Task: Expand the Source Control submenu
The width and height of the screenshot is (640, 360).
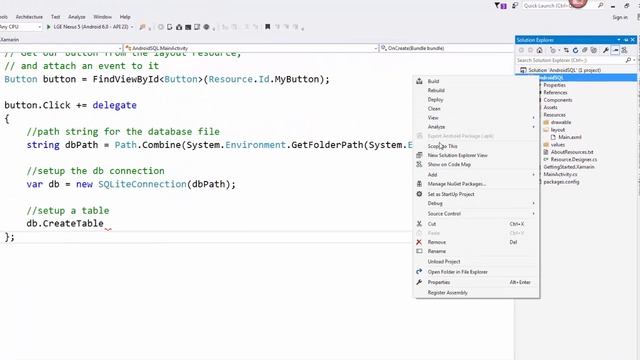Action: click(x=476, y=213)
